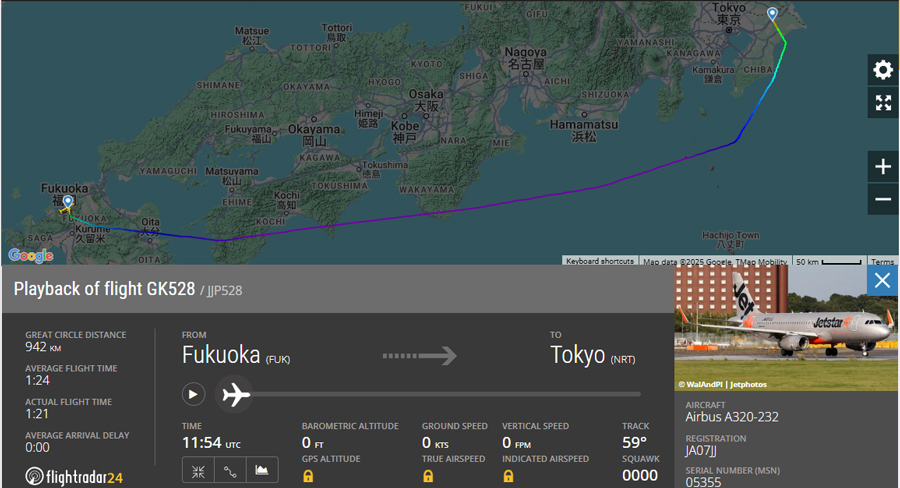Viewport: 900px width, 488px height.
Task: Select the Fukuoka (FUK) origin text
Action: [x=236, y=355]
